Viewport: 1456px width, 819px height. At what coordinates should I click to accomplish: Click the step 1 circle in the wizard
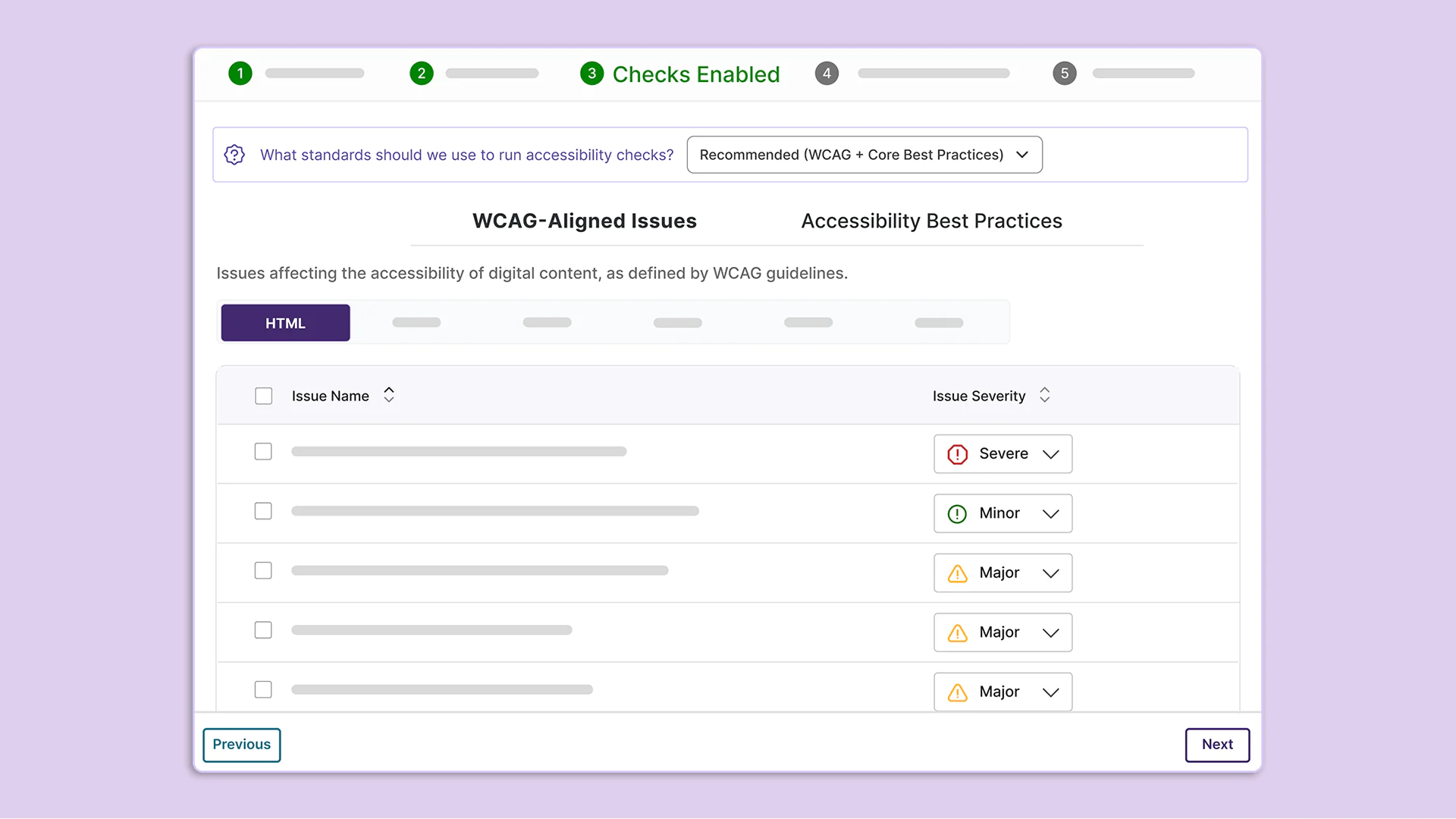pyautogui.click(x=240, y=74)
